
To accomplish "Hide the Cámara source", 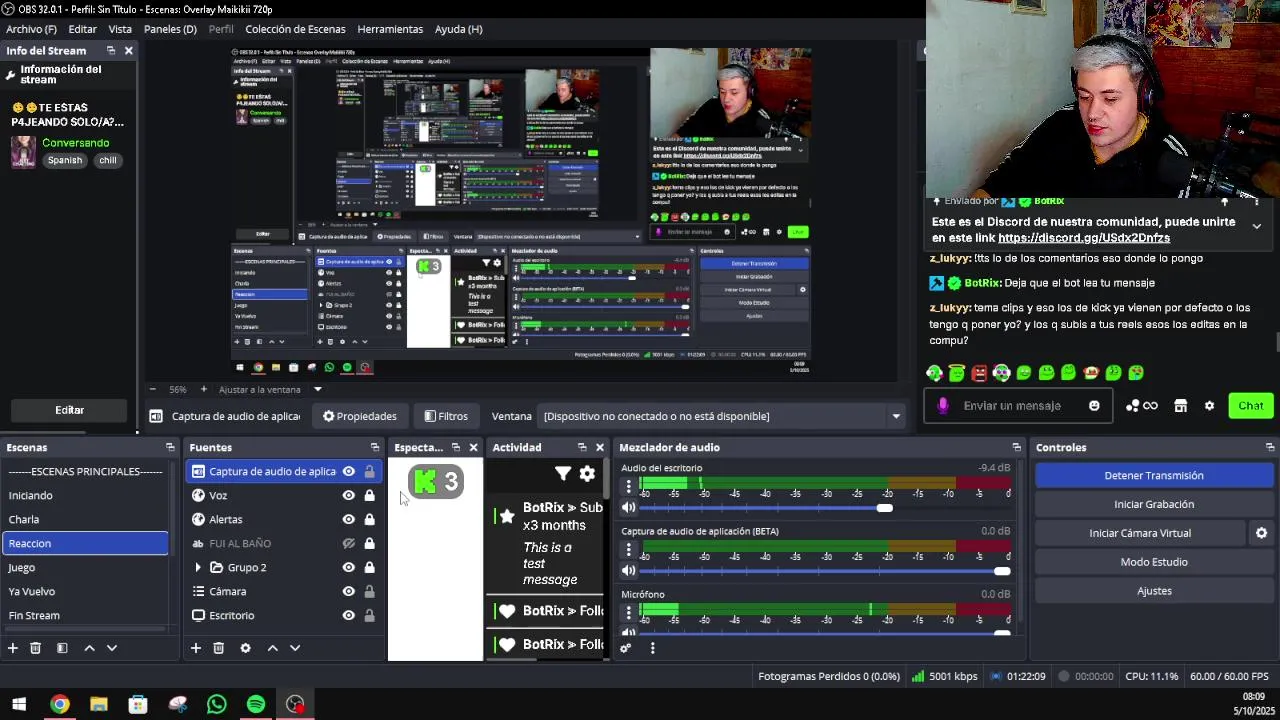I will pos(349,591).
